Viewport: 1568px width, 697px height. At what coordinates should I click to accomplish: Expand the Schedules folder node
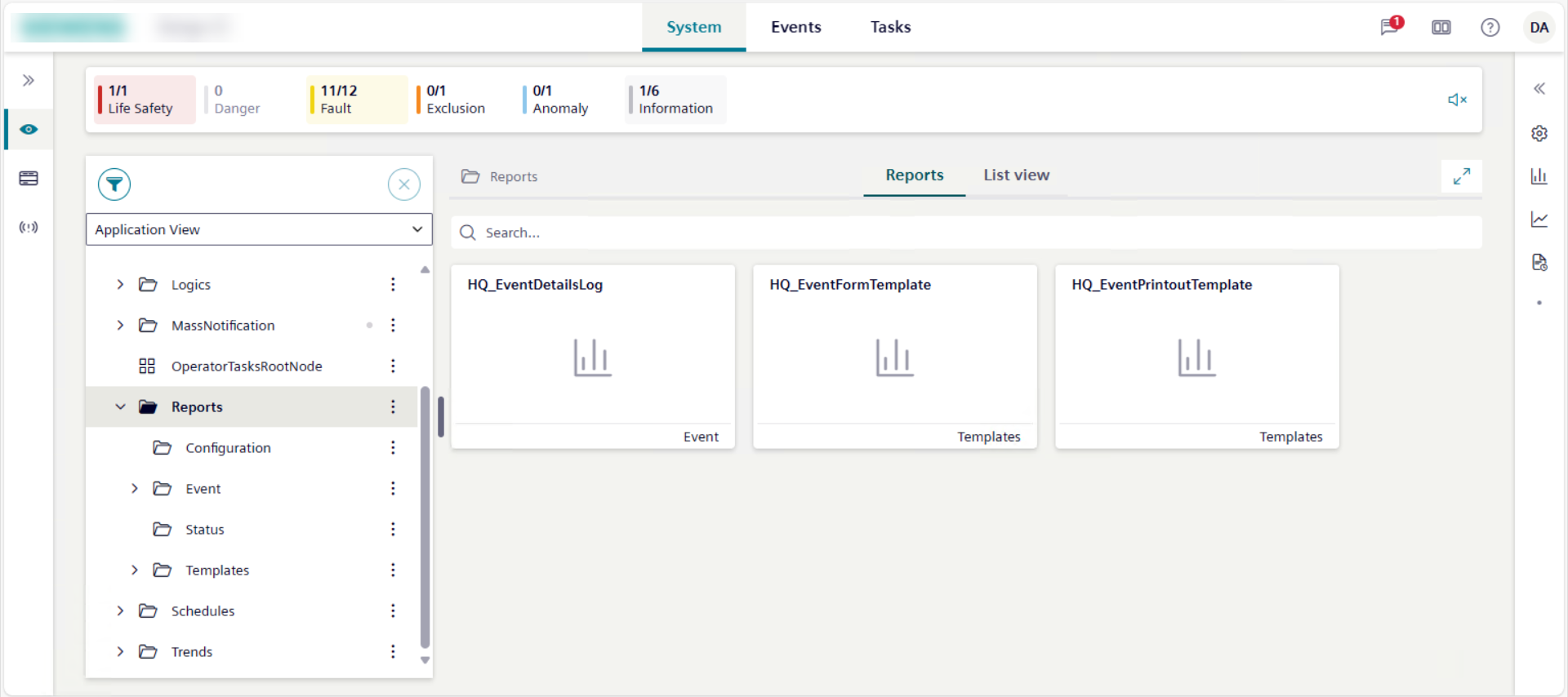click(x=121, y=610)
